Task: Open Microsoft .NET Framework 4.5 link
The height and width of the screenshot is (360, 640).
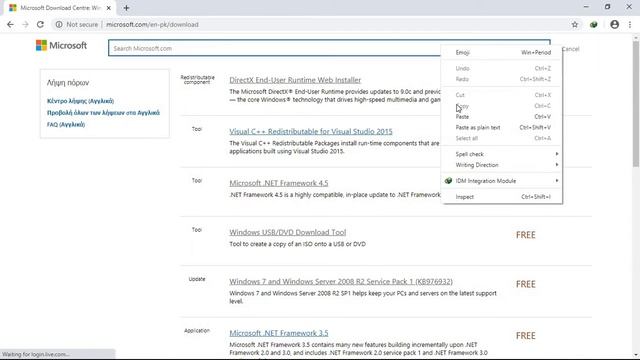Action: [279, 183]
